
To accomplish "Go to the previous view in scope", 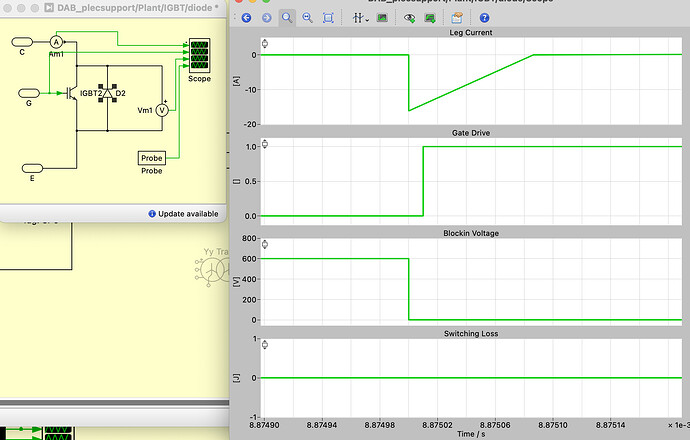I will click(x=246, y=18).
